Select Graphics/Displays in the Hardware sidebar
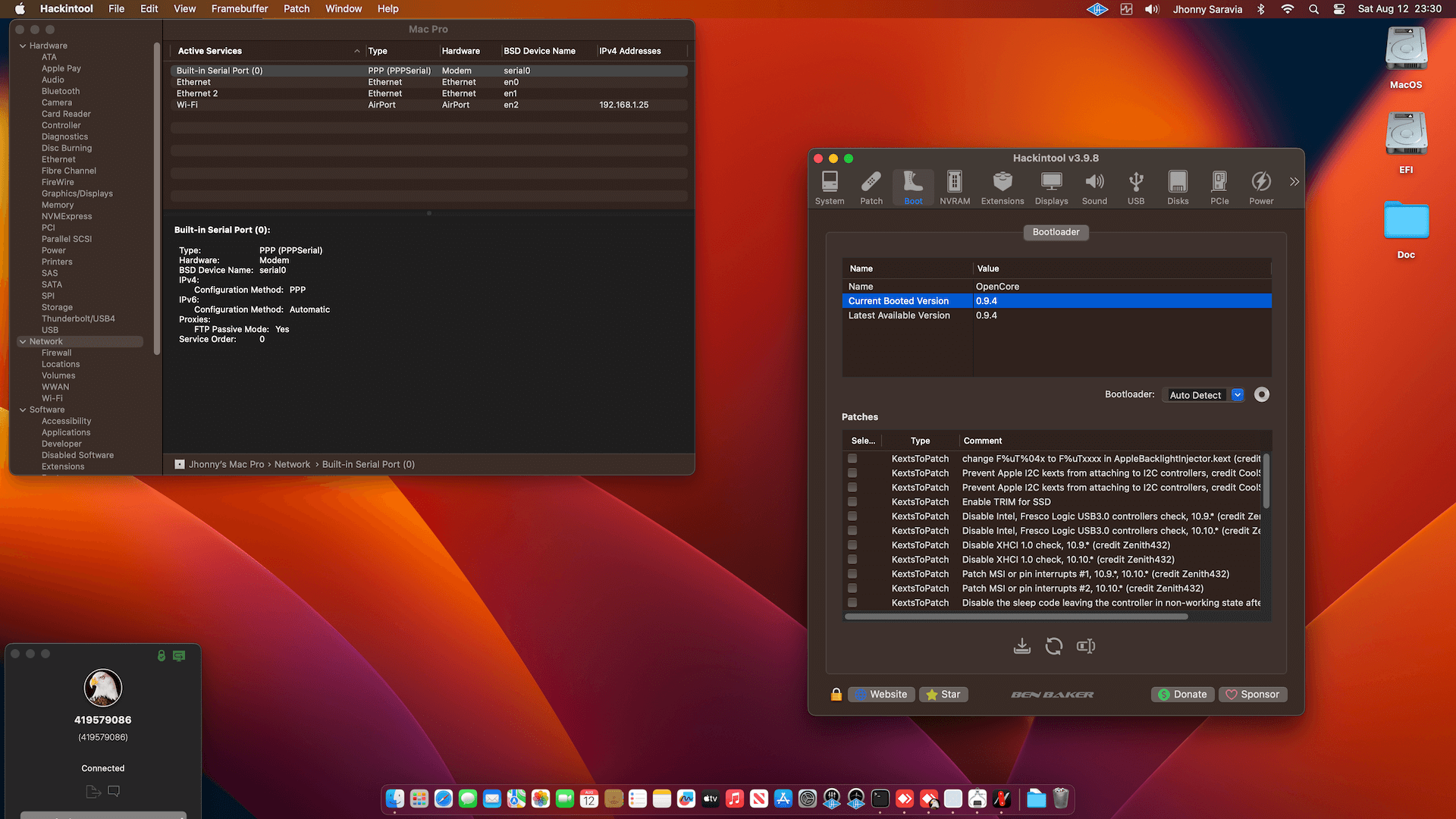This screenshot has height=819, width=1456. (77, 194)
